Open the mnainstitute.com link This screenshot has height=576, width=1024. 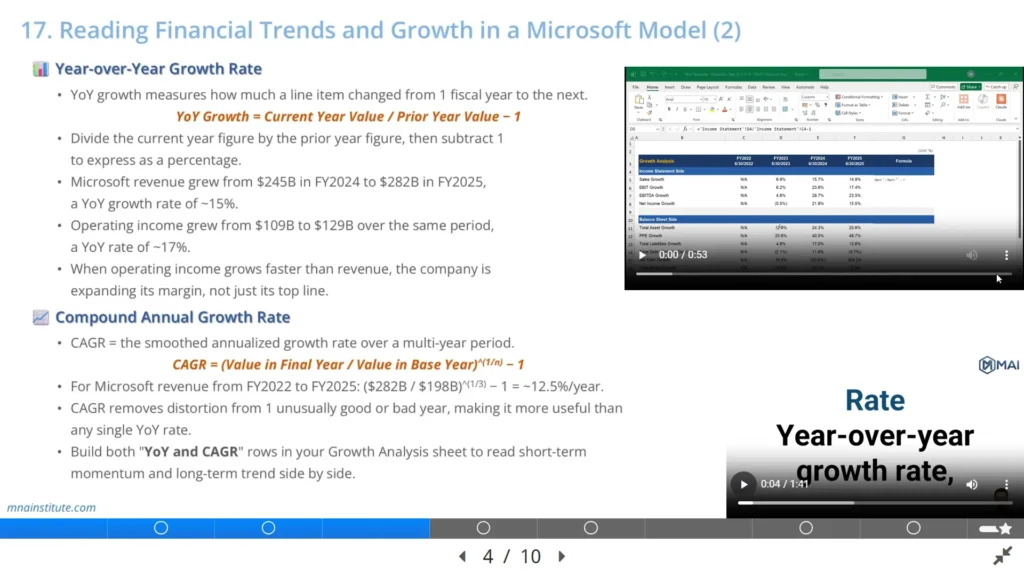(51, 507)
